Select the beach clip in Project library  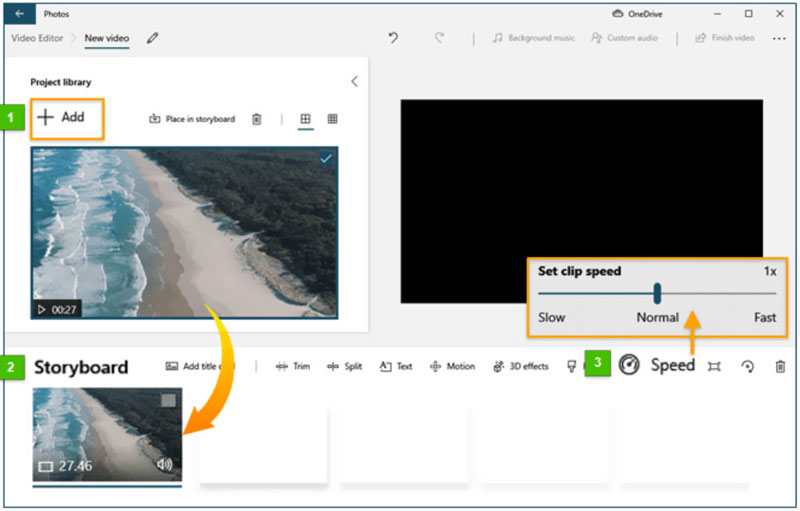pyautogui.click(x=184, y=233)
